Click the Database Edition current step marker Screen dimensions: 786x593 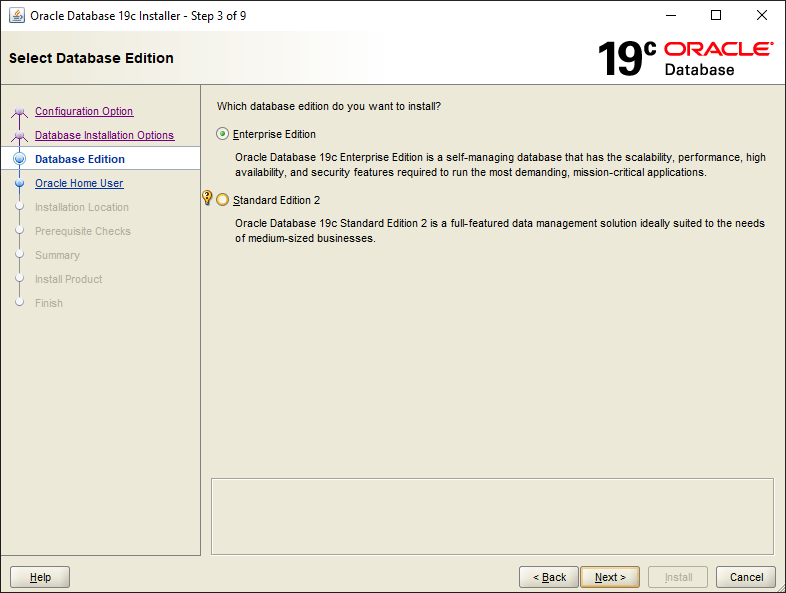coord(20,159)
